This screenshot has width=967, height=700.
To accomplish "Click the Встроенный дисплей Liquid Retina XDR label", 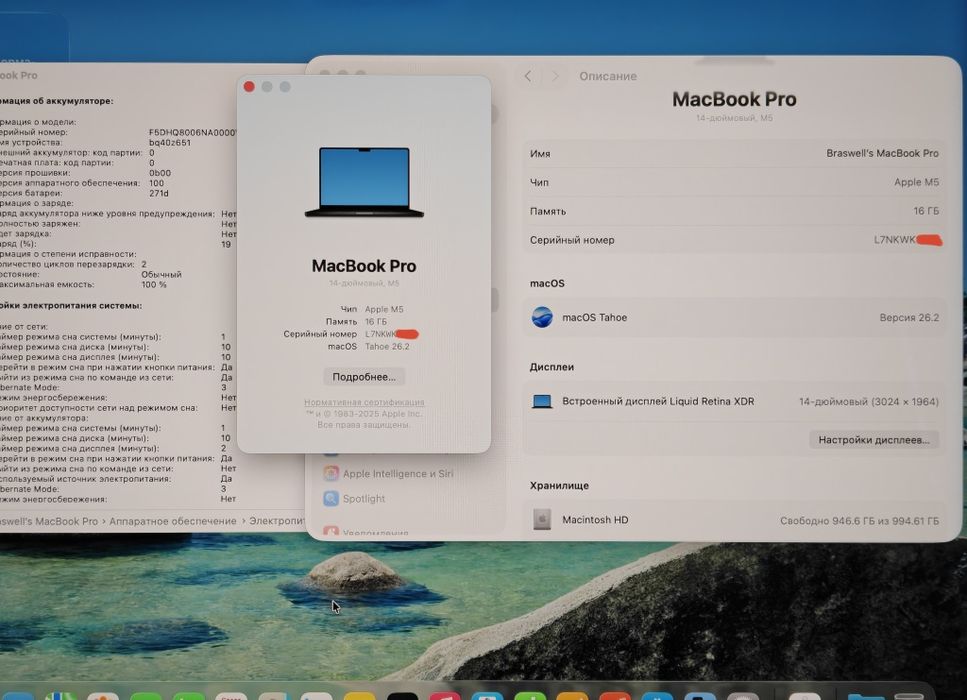I will tap(658, 401).
